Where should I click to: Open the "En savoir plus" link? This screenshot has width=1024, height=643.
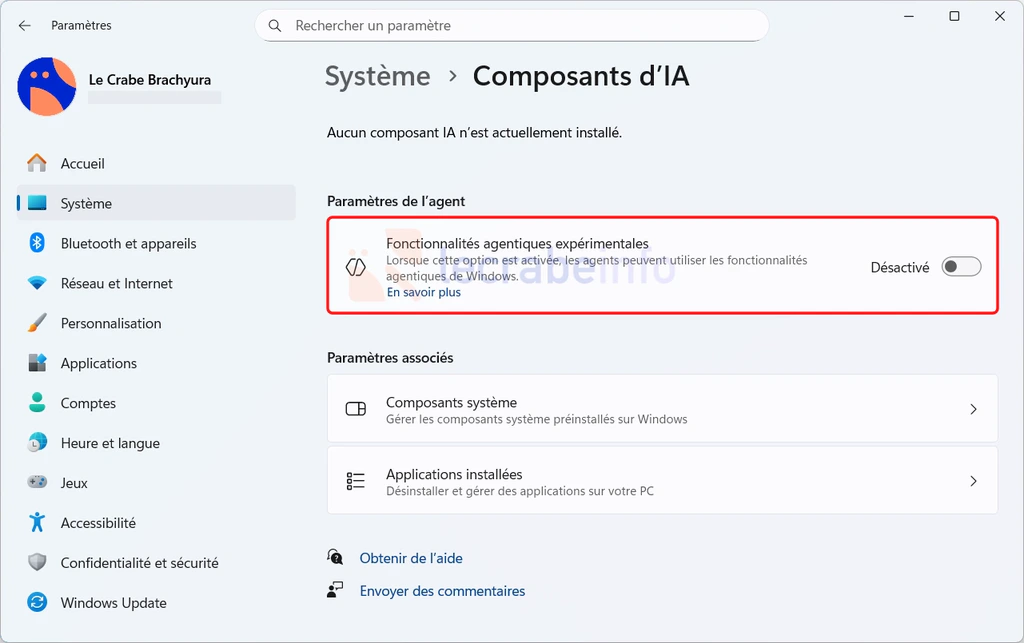pos(423,292)
